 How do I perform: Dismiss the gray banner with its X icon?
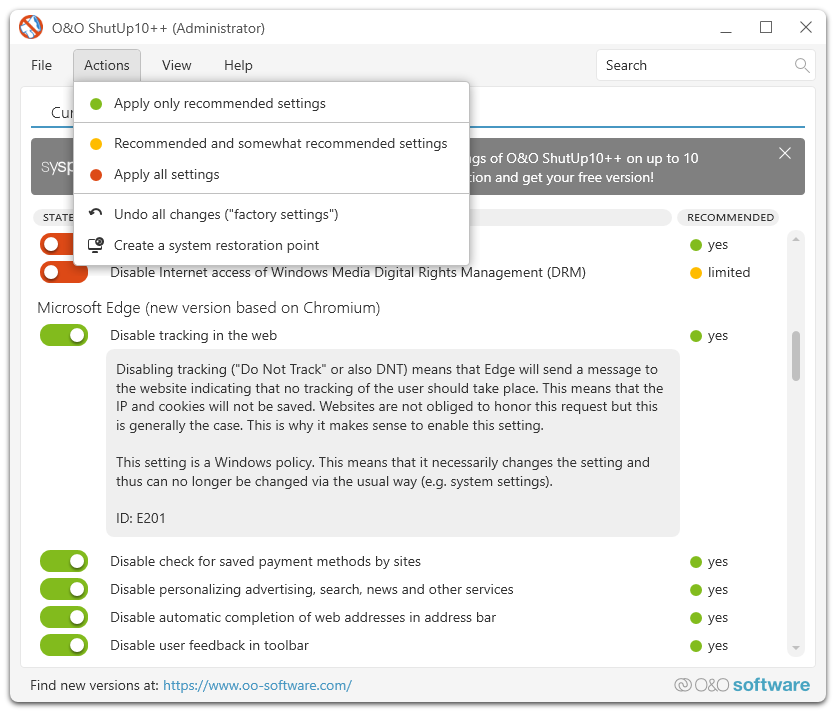tap(785, 153)
